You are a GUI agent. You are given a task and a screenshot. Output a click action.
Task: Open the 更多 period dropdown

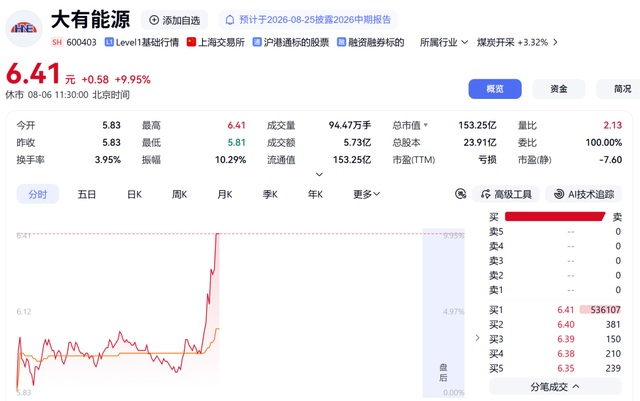coord(367,194)
